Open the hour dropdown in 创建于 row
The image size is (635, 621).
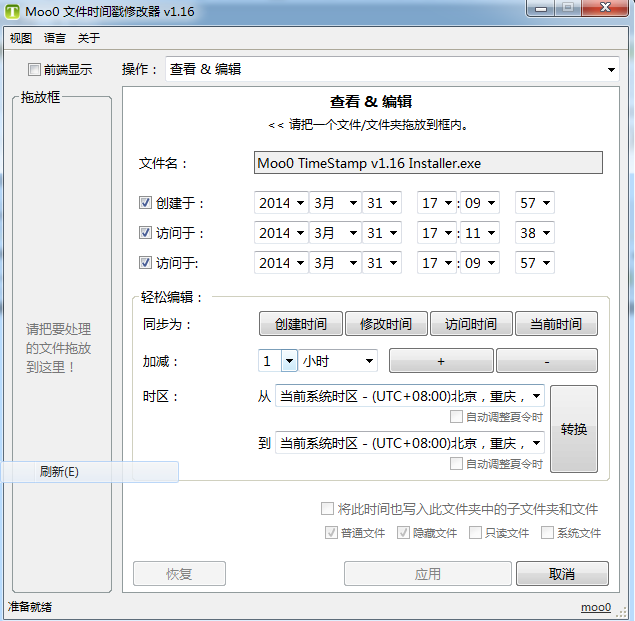(437, 203)
